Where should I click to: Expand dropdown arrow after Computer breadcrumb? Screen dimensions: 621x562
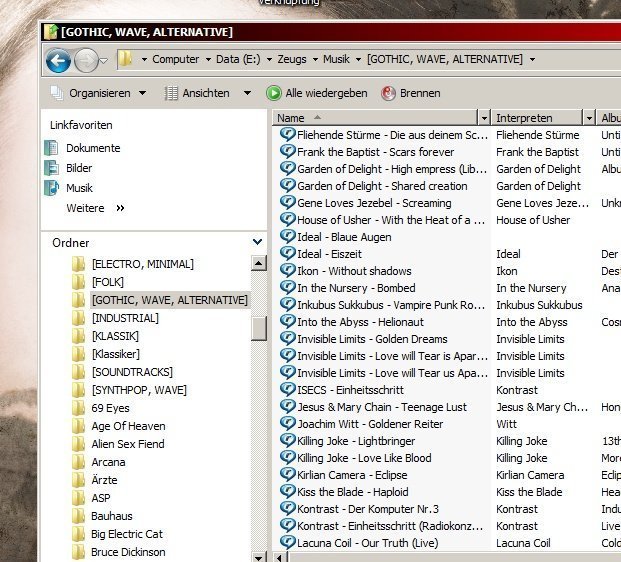pos(208,59)
